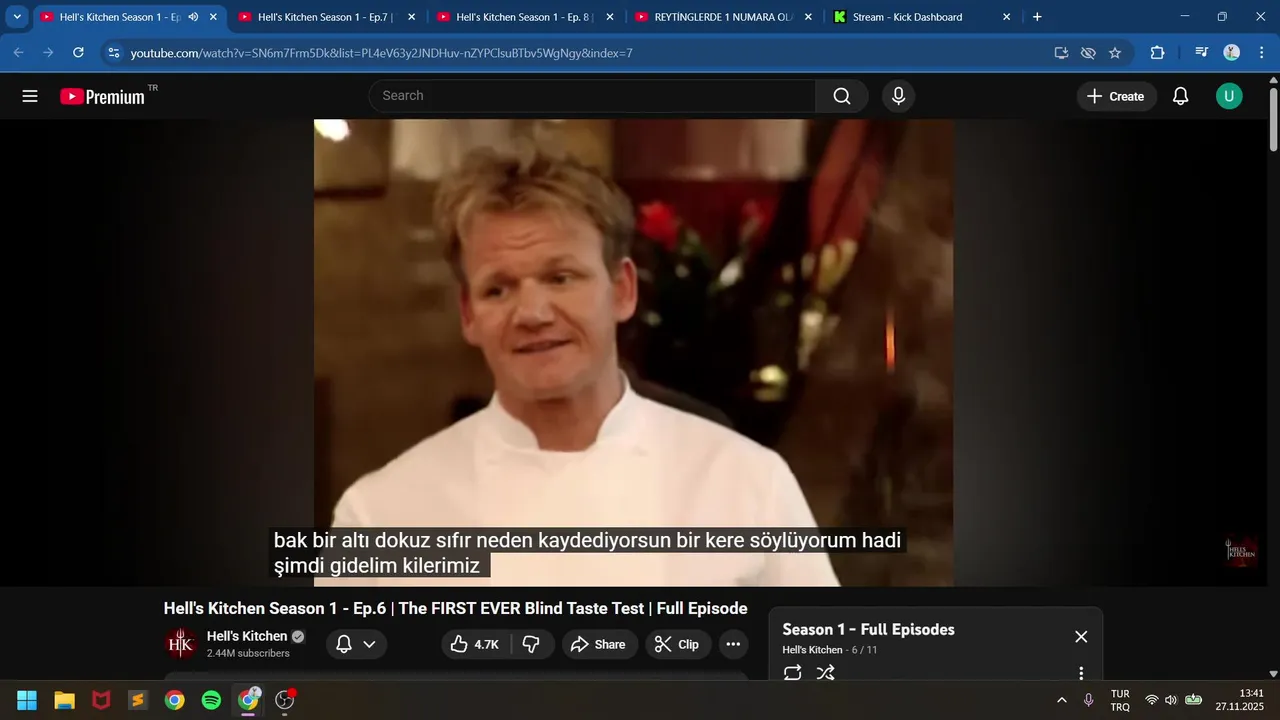Open more actions three-dot button
The height and width of the screenshot is (720, 1280).
[x=733, y=644]
